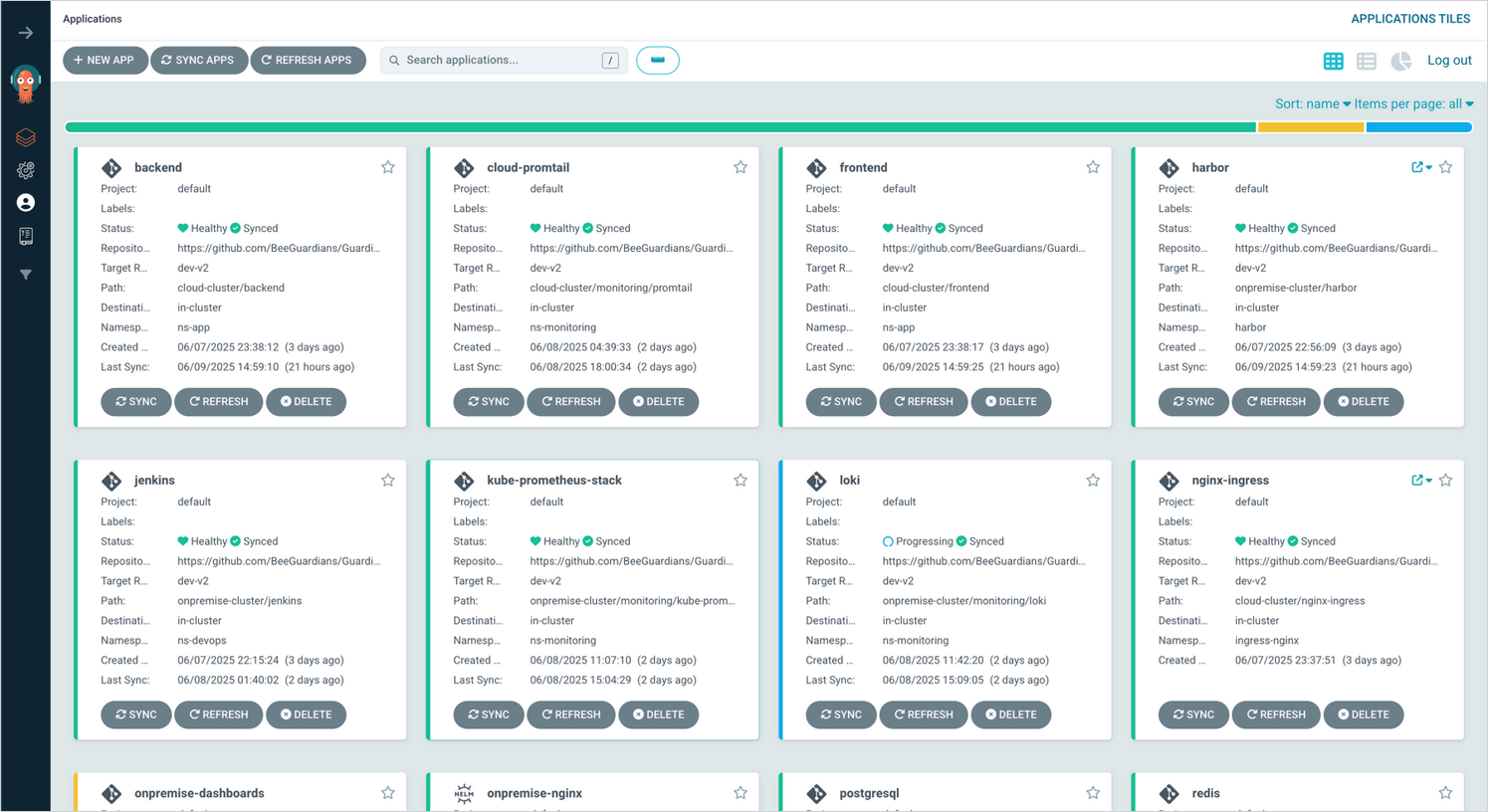This screenshot has height=812, width=1488.
Task: Click the SYNC APPS button
Action: [x=198, y=61]
